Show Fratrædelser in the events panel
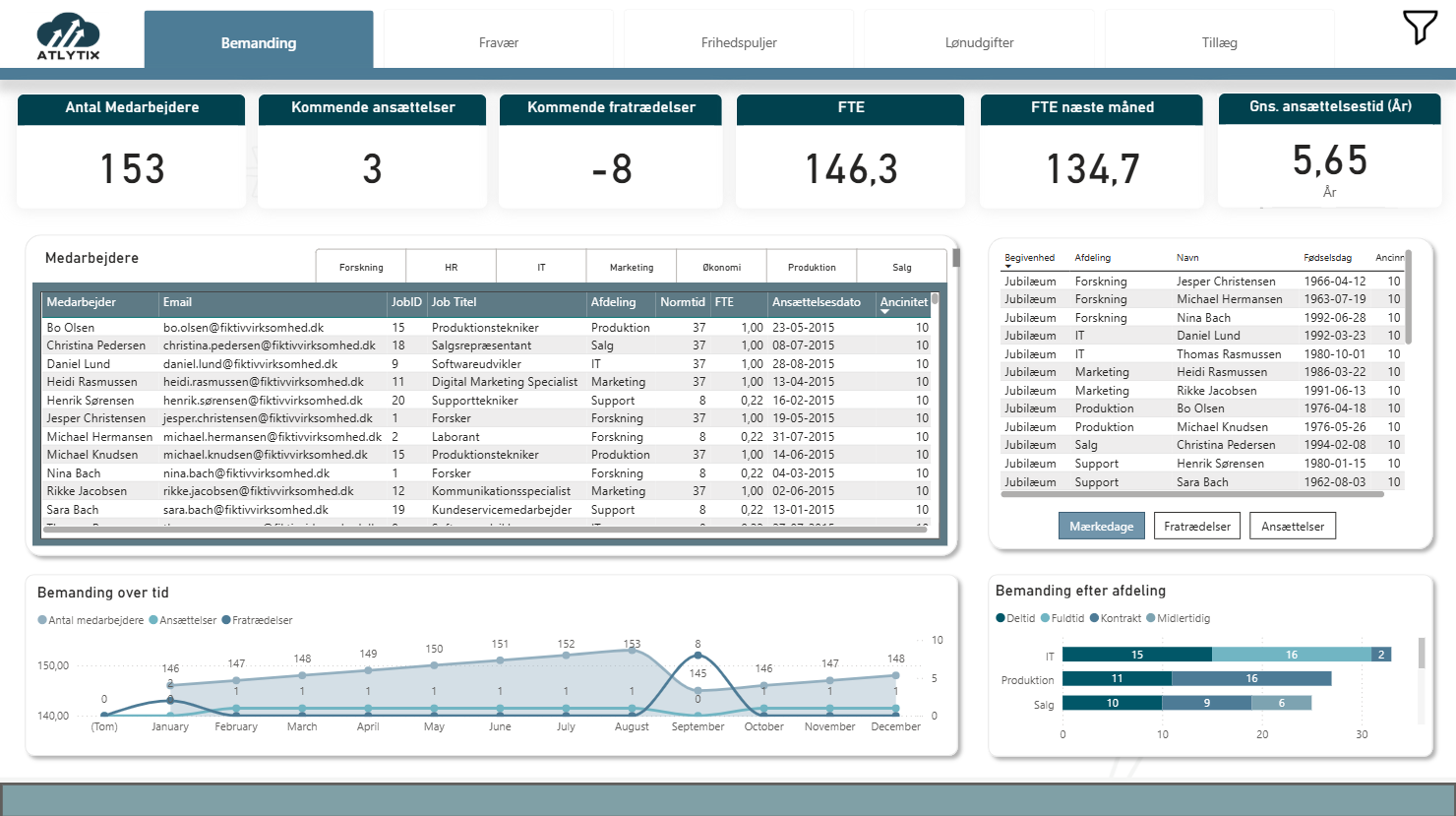Screen dimensions: 1456x816 (x=1197, y=527)
